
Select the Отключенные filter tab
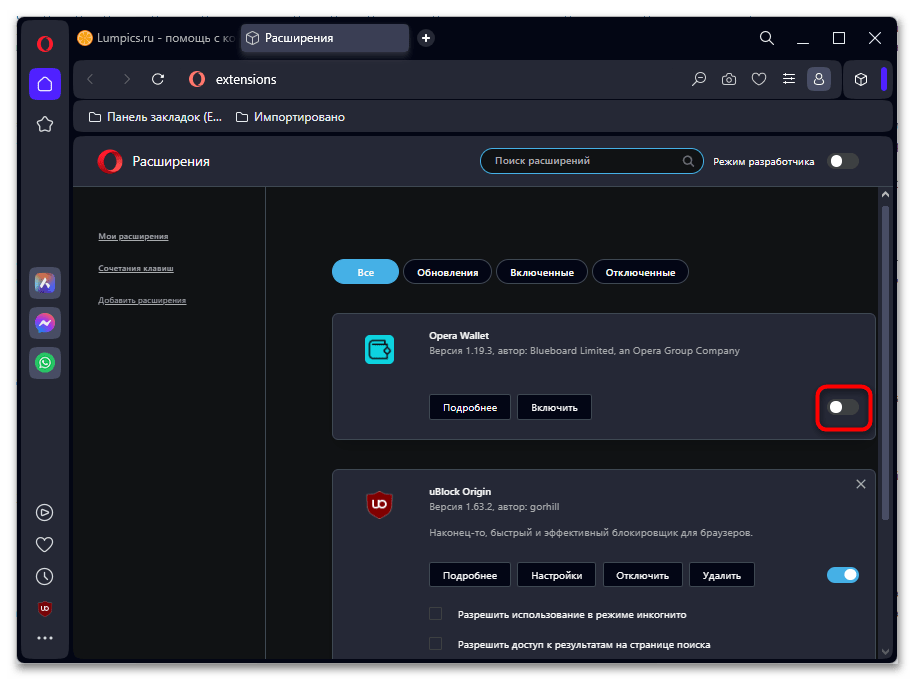click(640, 272)
